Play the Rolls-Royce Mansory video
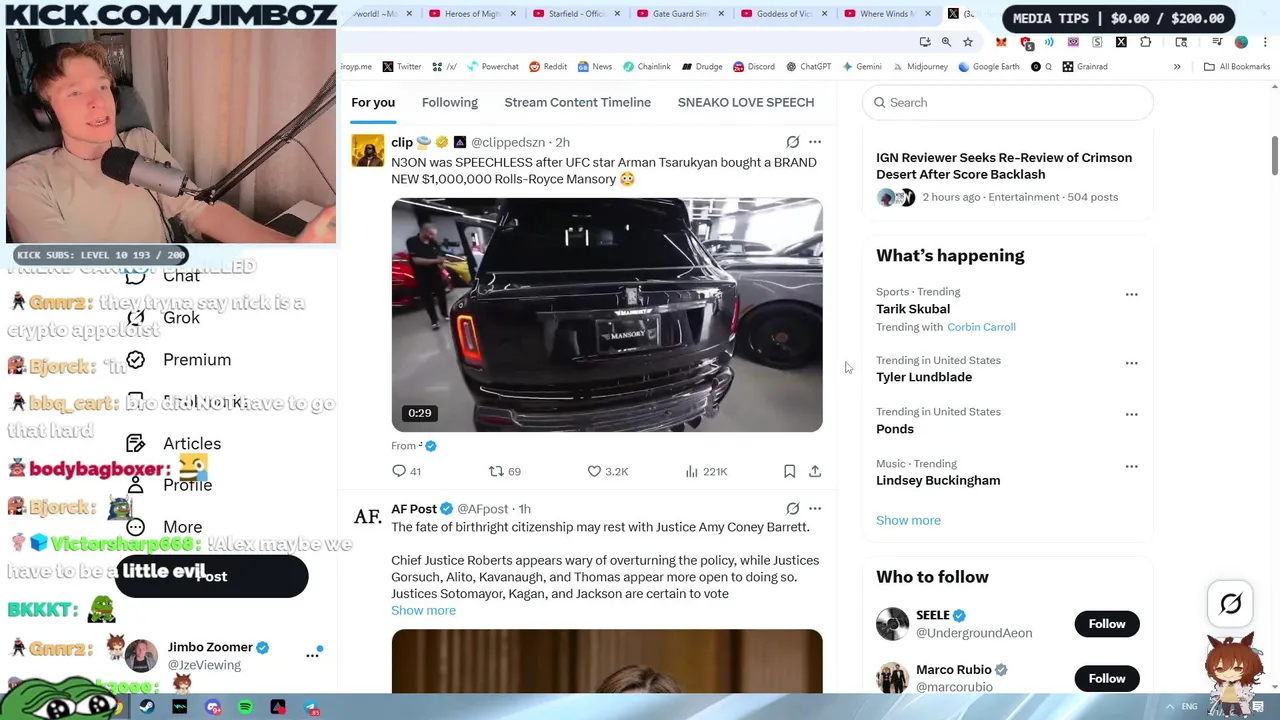 [x=607, y=315]
